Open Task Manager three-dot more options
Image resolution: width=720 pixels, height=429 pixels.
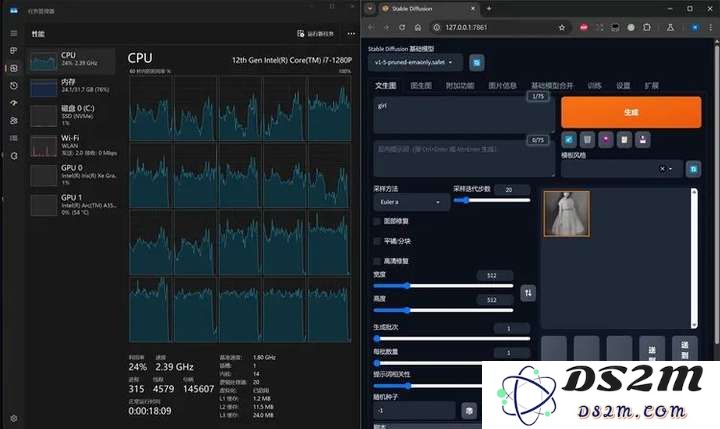[351, 34]
